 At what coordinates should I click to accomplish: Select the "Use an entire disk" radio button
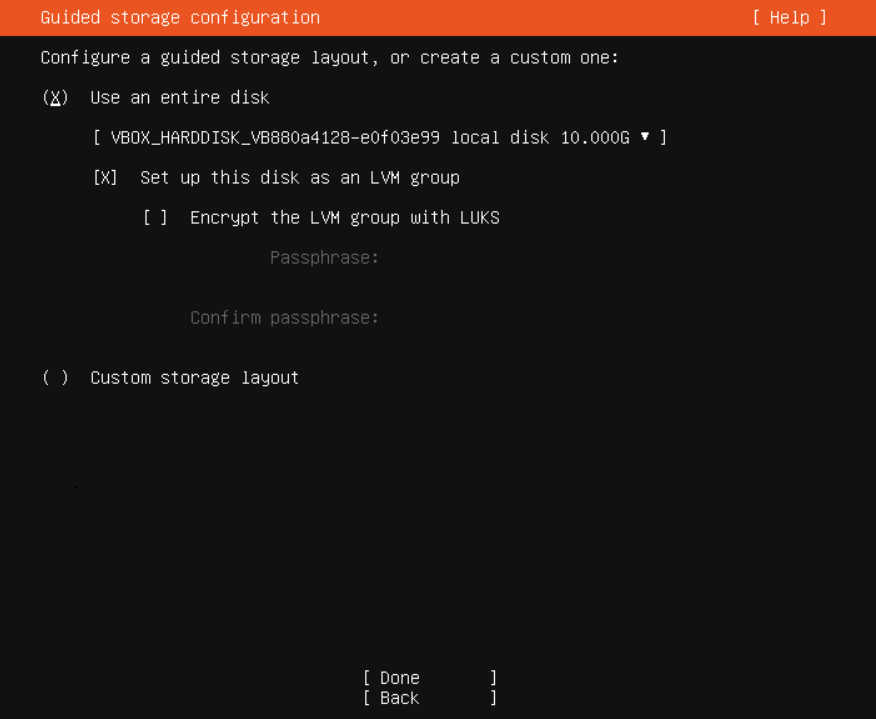pos(55,98)
